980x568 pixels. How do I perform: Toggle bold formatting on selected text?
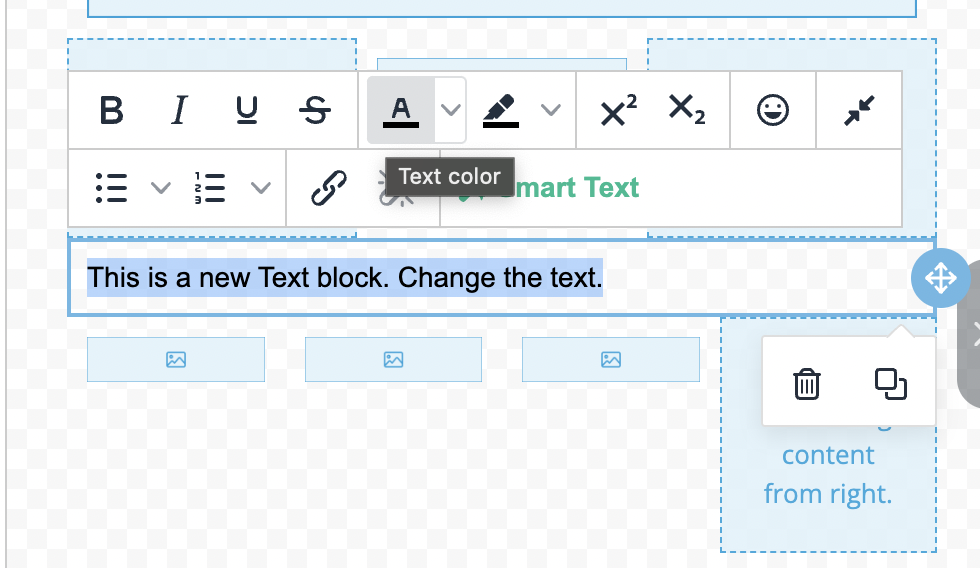pyautogui.click(x=112, y=110)
